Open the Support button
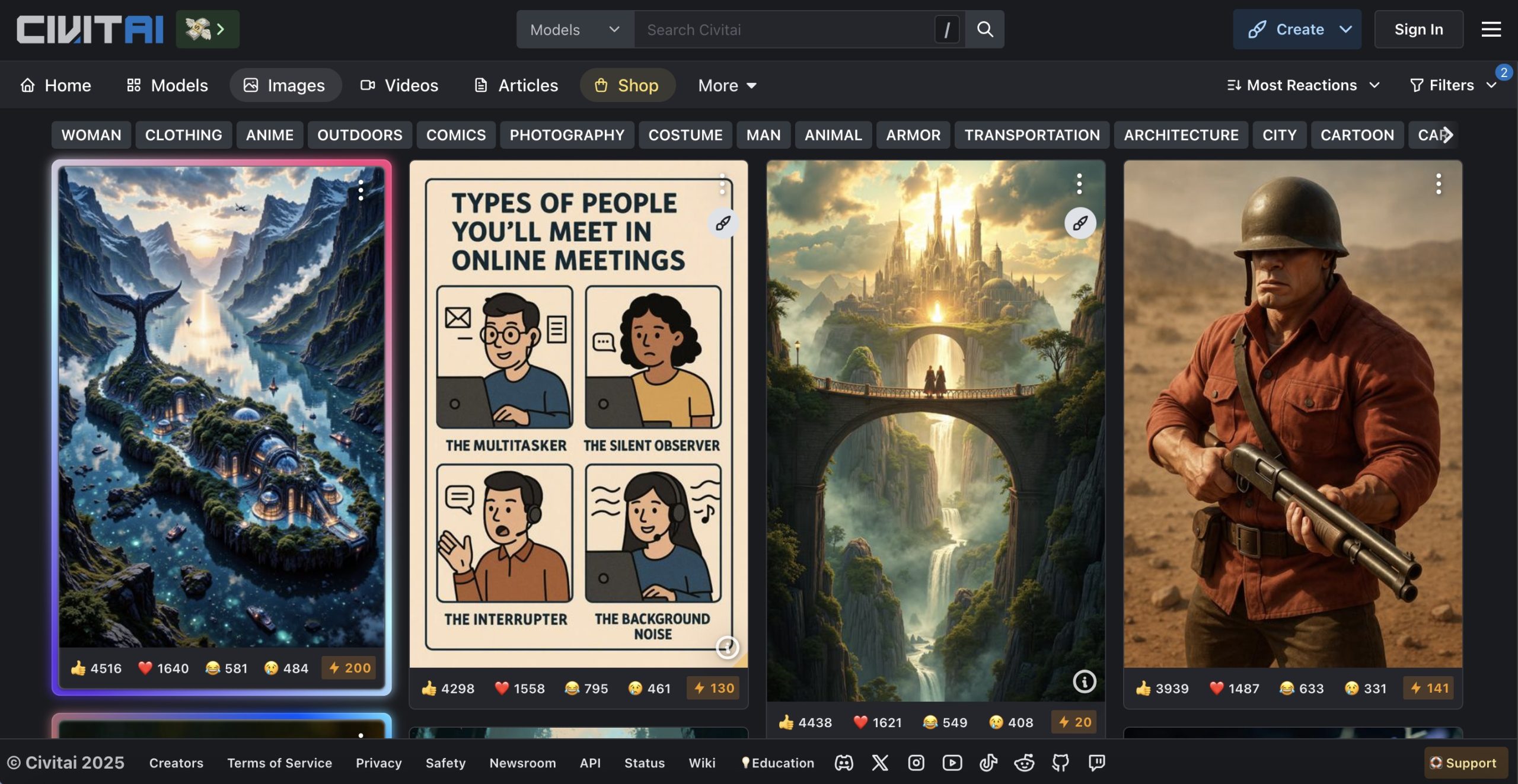The height and width of the screenshot is (784, 1518). [x=1465, y=763]
